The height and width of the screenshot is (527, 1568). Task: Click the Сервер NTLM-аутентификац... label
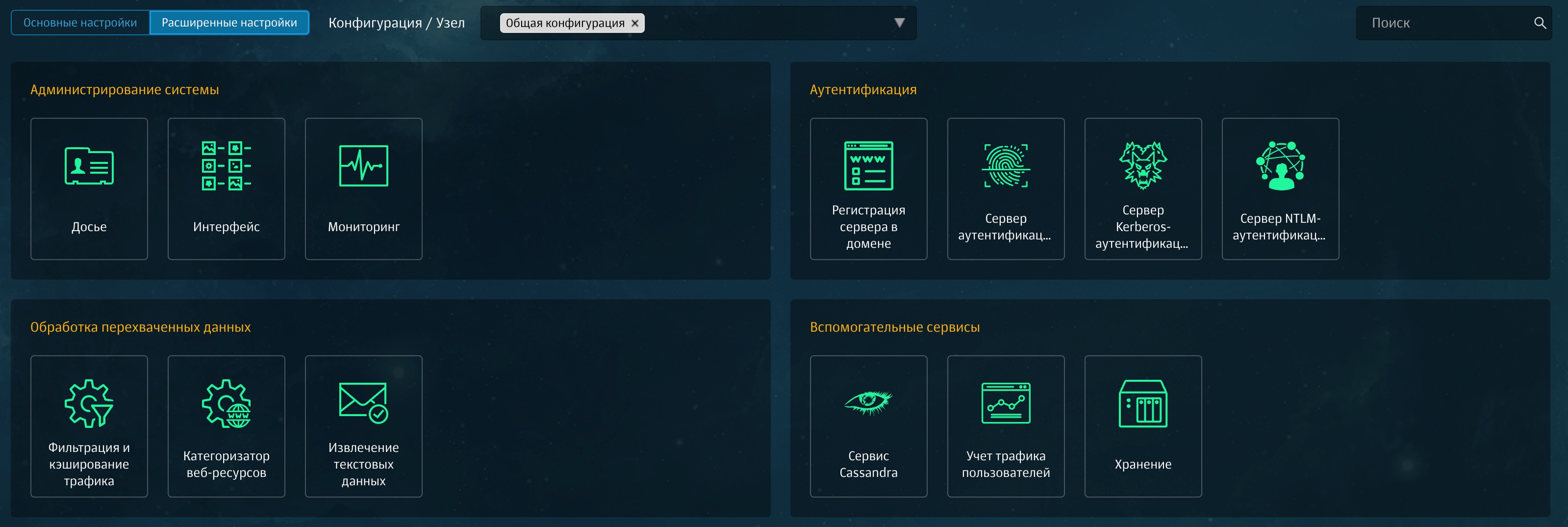click(x=1280, y=227)
